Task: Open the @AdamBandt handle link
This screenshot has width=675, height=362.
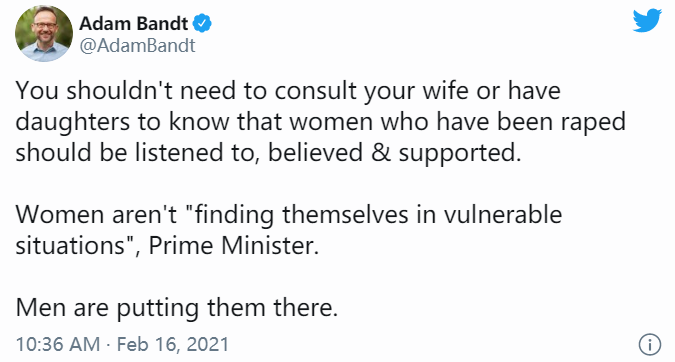Action: [x=138, y=46]
